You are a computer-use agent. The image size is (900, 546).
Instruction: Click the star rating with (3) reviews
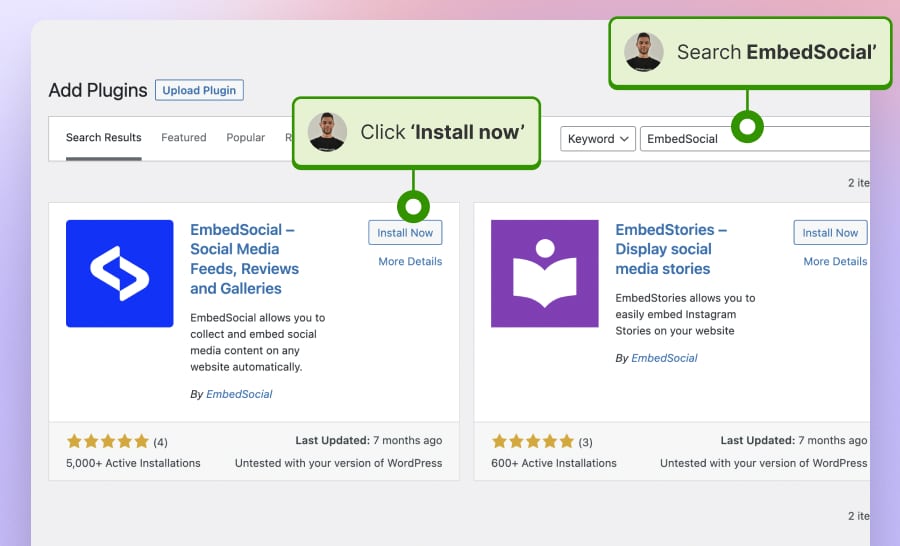click(x=542, y=442)
